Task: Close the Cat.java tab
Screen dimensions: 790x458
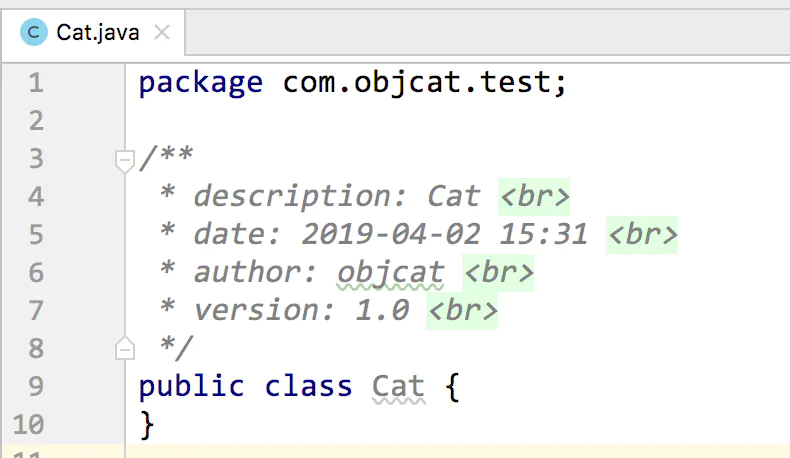Action: click(x=162, y=33)
